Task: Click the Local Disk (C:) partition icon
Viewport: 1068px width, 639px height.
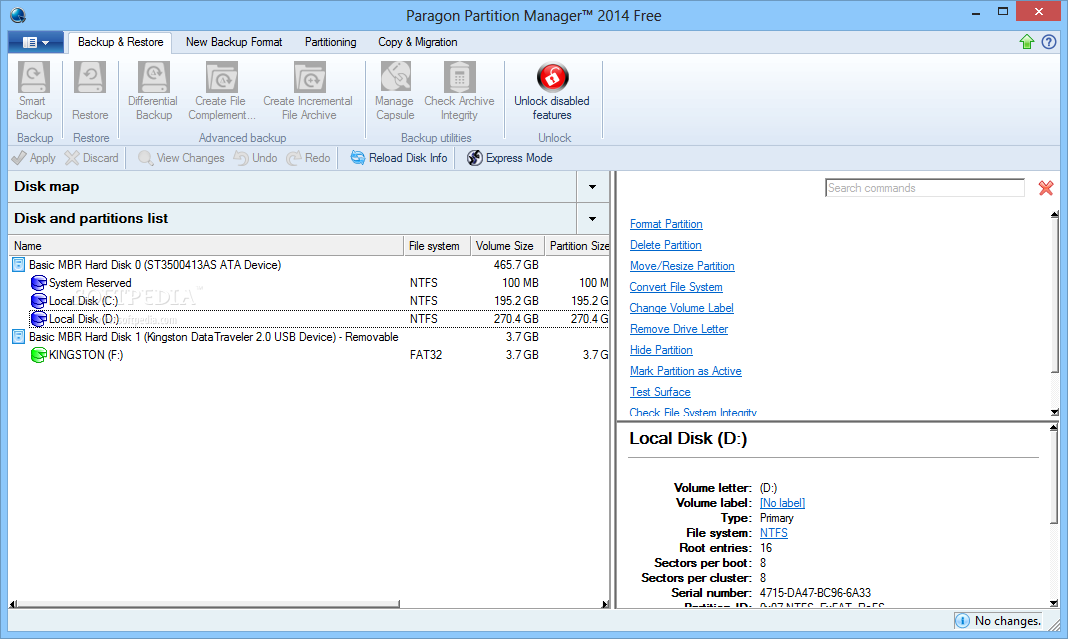Action: pos(39,300)
